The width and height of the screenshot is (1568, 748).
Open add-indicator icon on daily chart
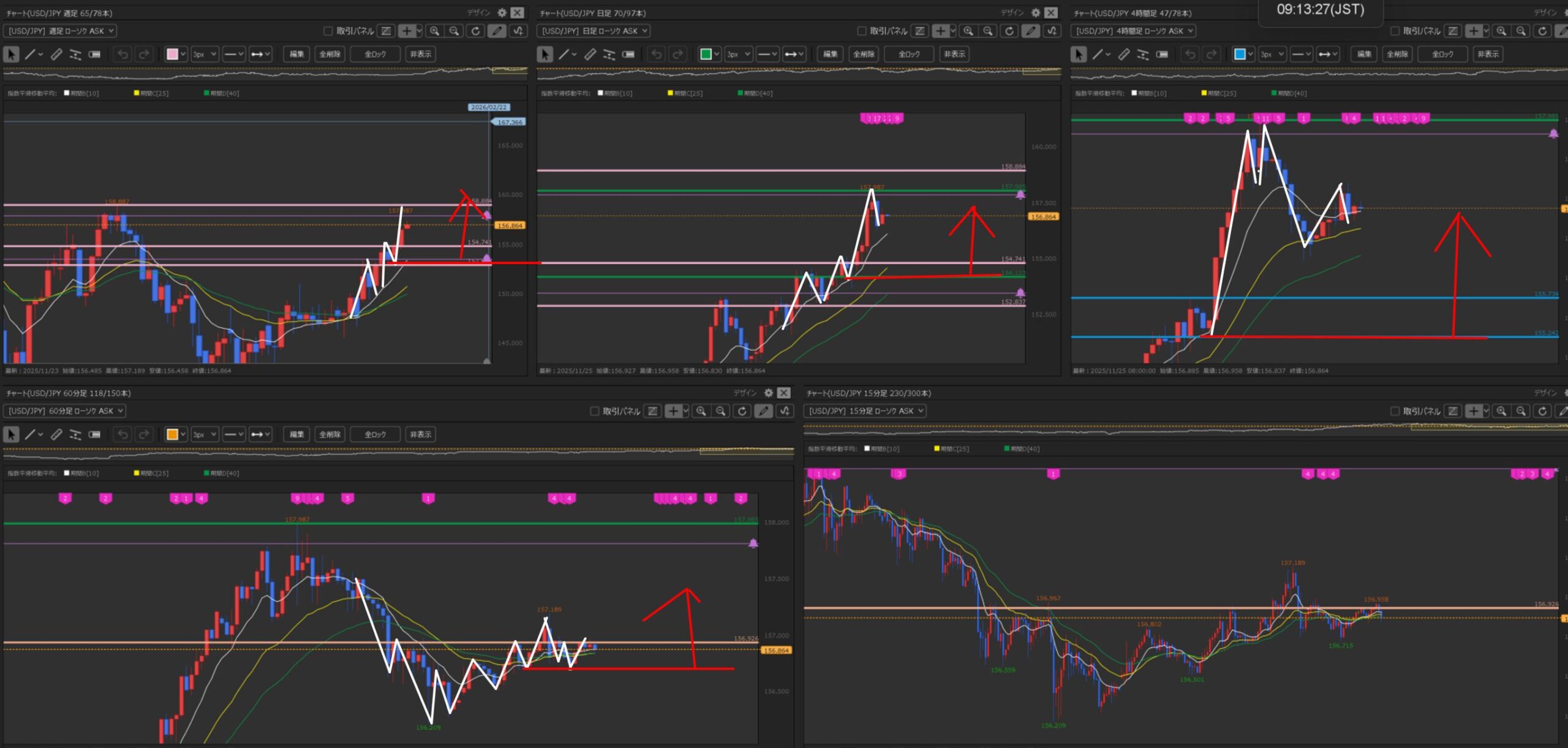tap(1052, 31)
